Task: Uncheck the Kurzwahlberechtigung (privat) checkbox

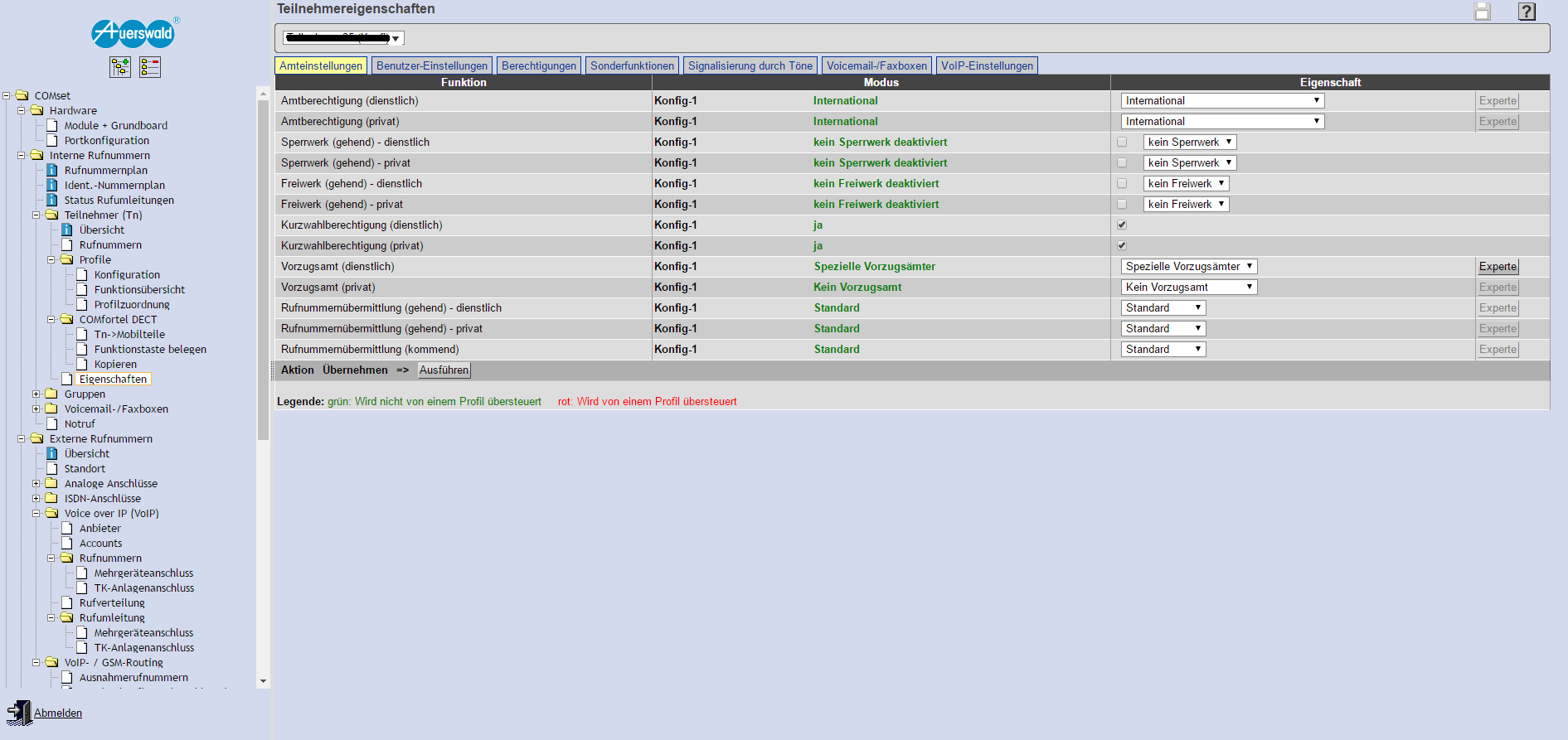Action: pos(1122,246)
